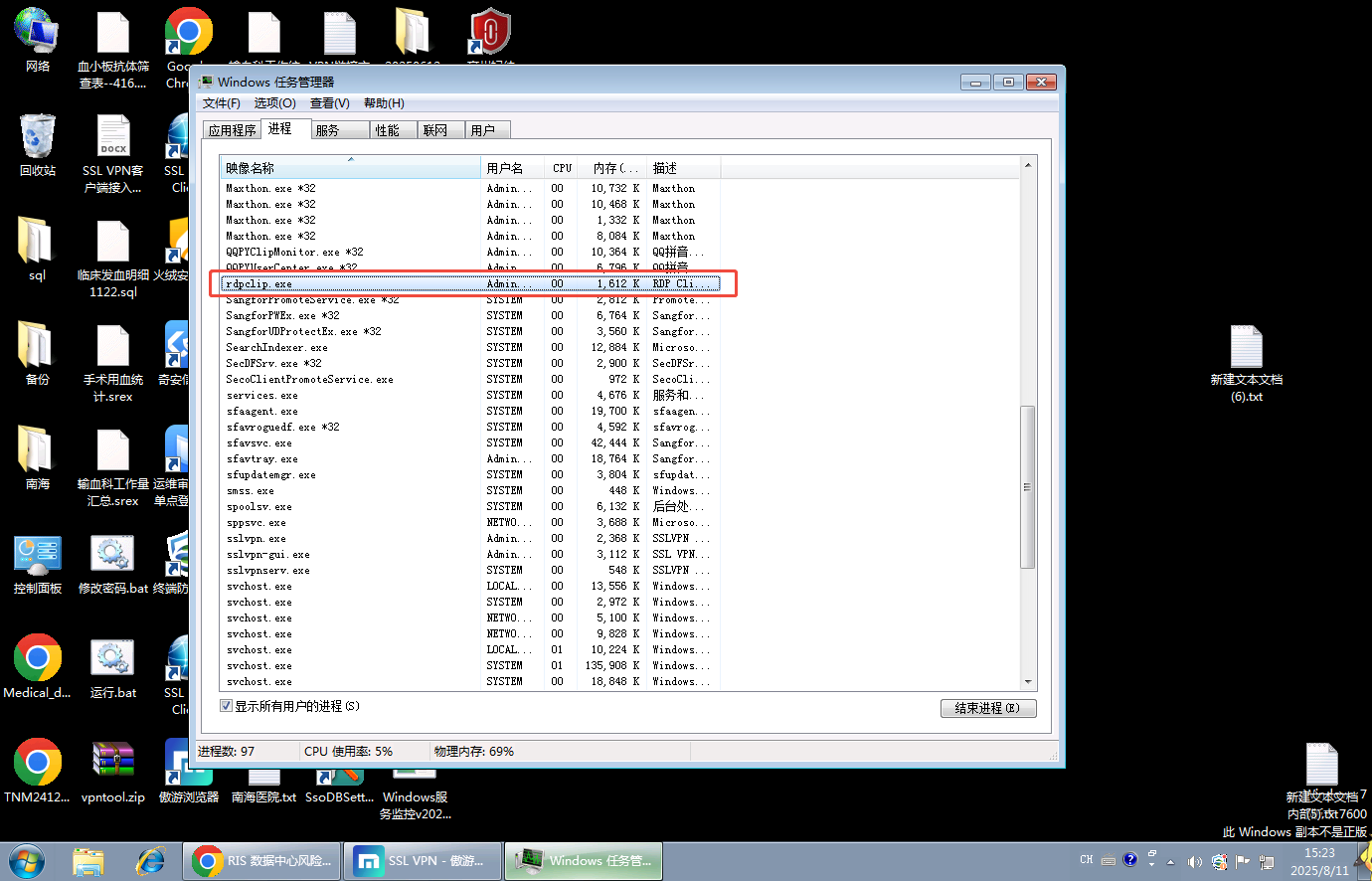Switch to 联网 tab
This screenshot has width=1372, height=881.
[x=440, y=130]
